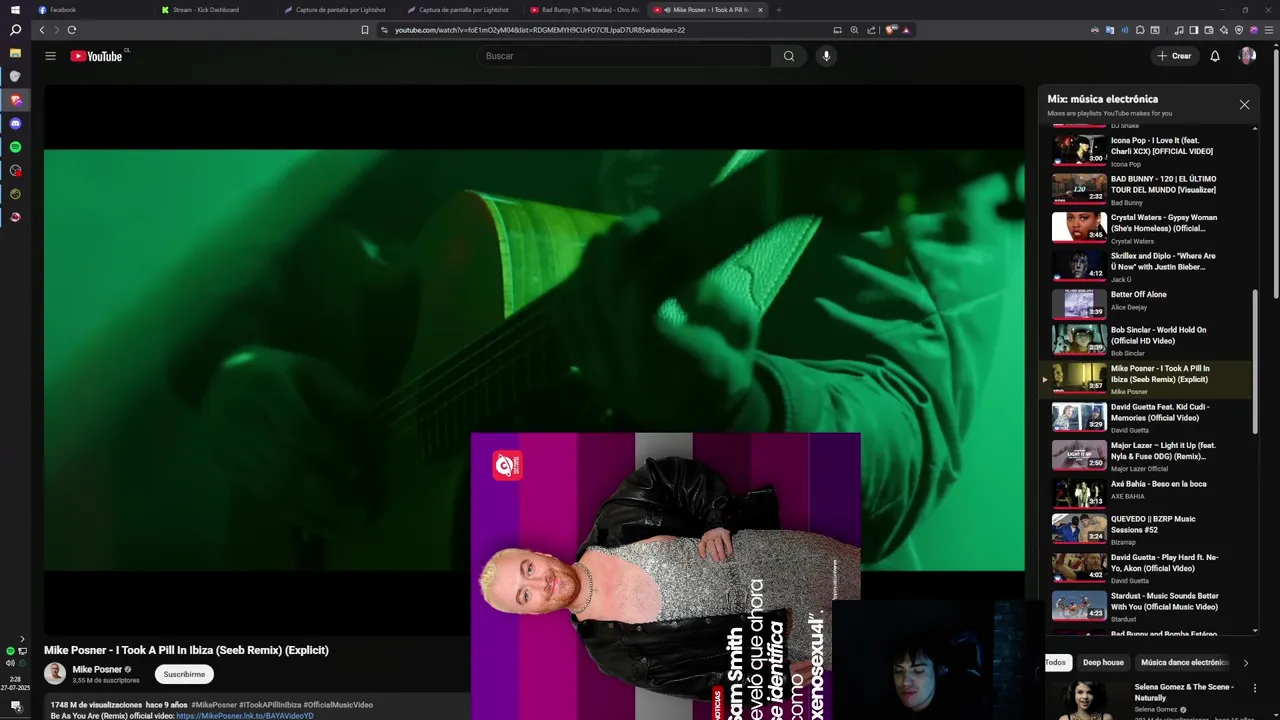The width and height of the screenshot is (1280, 720).
Task: Click the Crear button
Action: pos(1174,56)
